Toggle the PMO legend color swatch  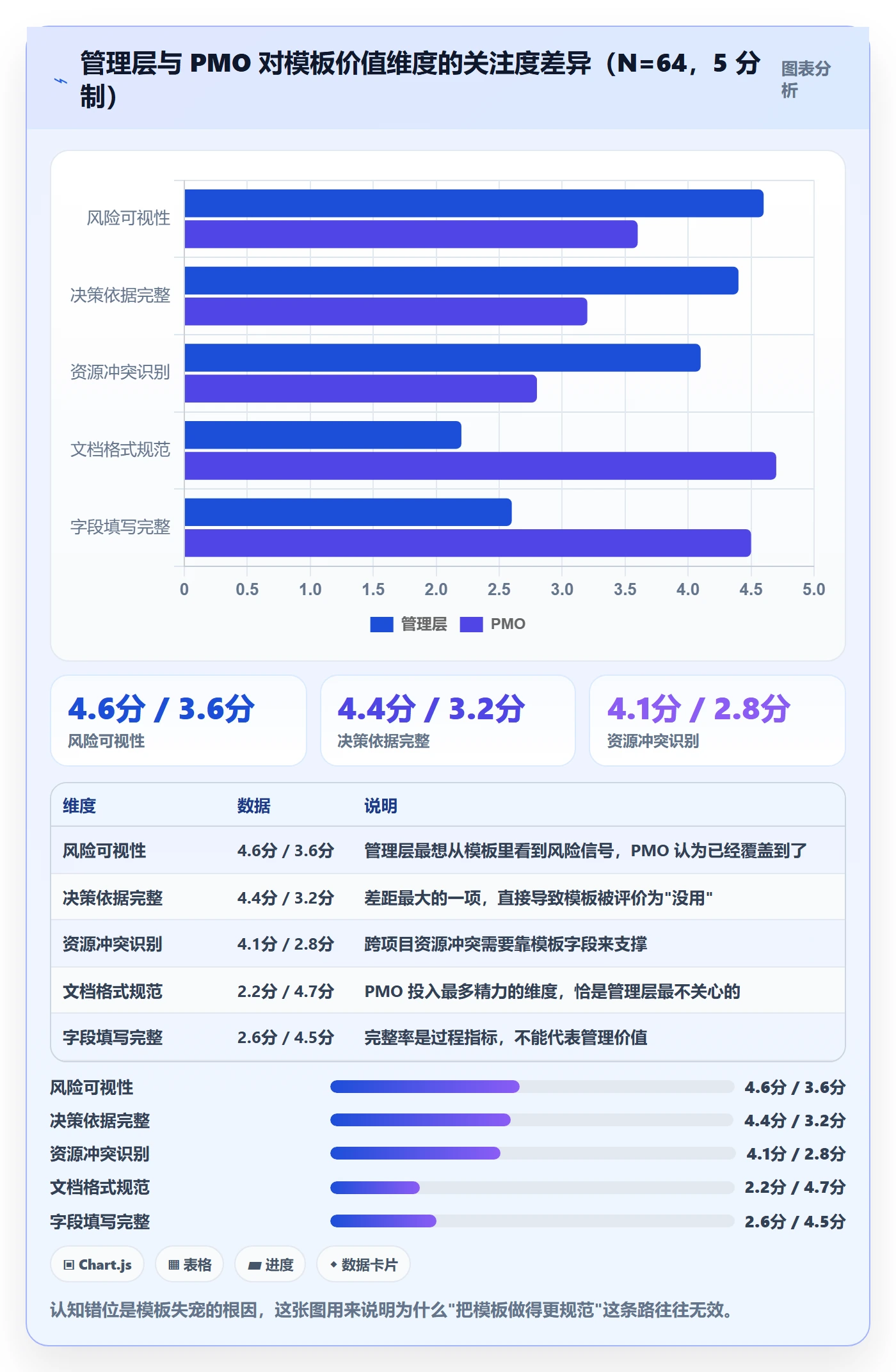[x=471, y=624]
